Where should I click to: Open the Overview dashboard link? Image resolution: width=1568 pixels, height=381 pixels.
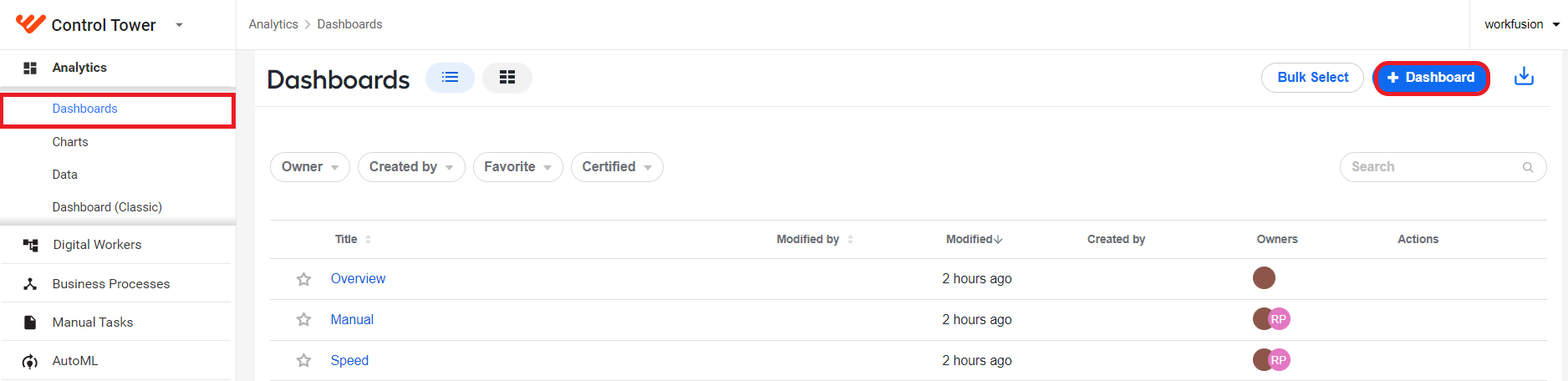358,279
